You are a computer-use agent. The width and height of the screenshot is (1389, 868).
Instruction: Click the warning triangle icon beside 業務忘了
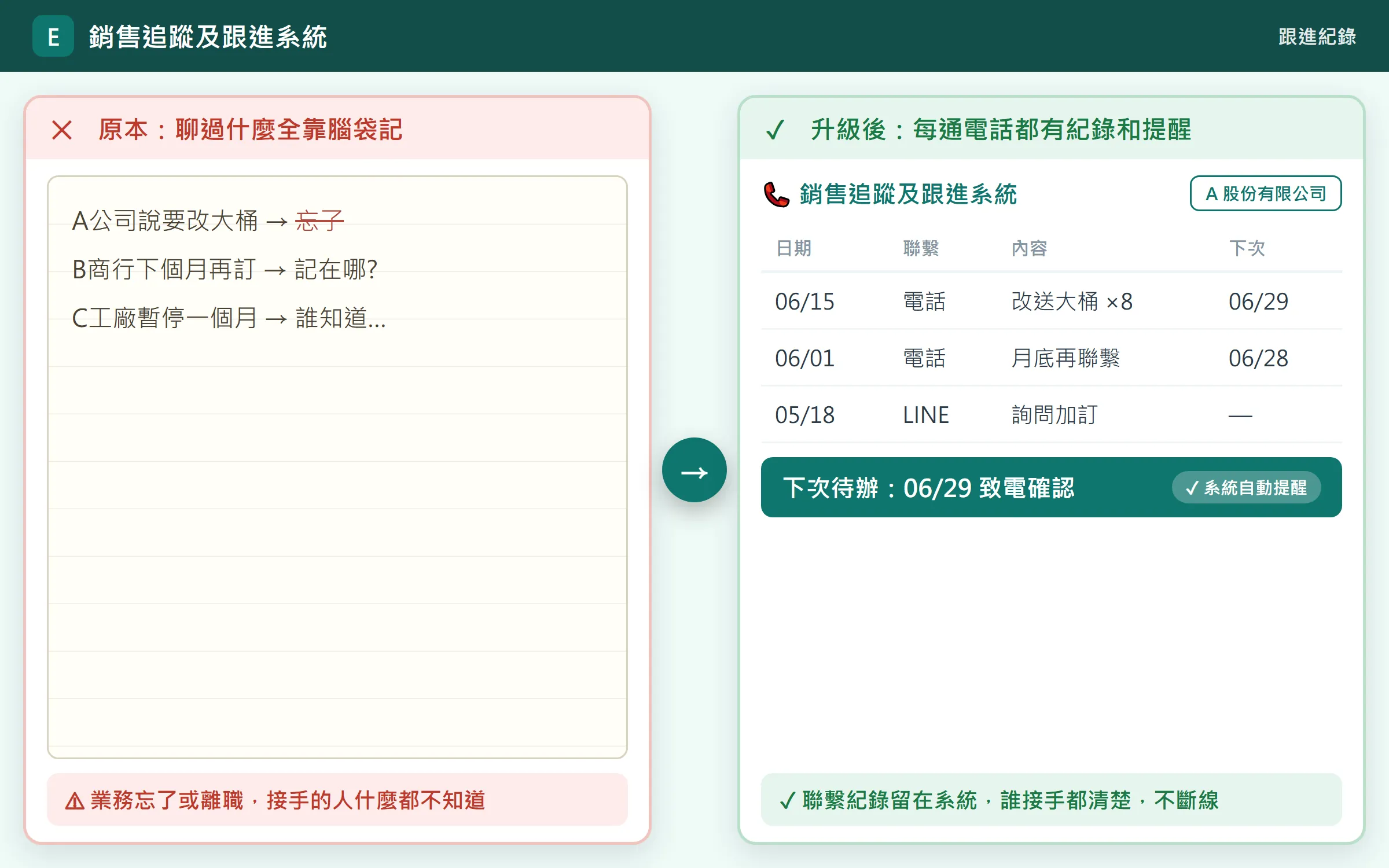tap(75, 801)
